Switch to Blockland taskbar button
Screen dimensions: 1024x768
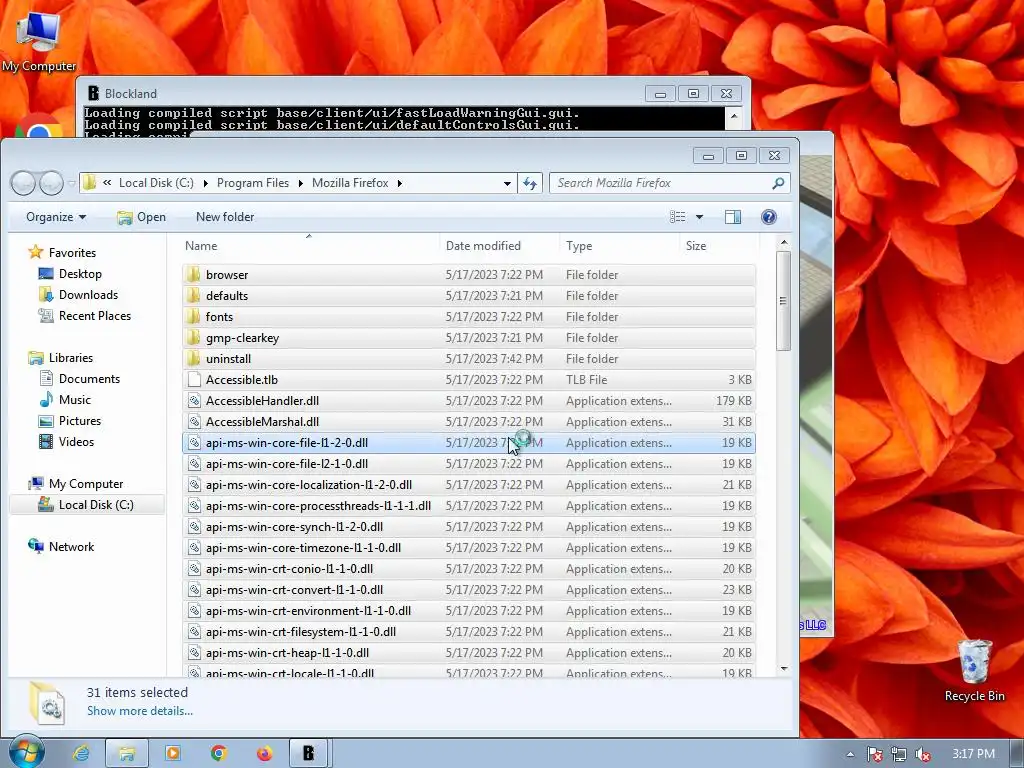tap(309, 753)
